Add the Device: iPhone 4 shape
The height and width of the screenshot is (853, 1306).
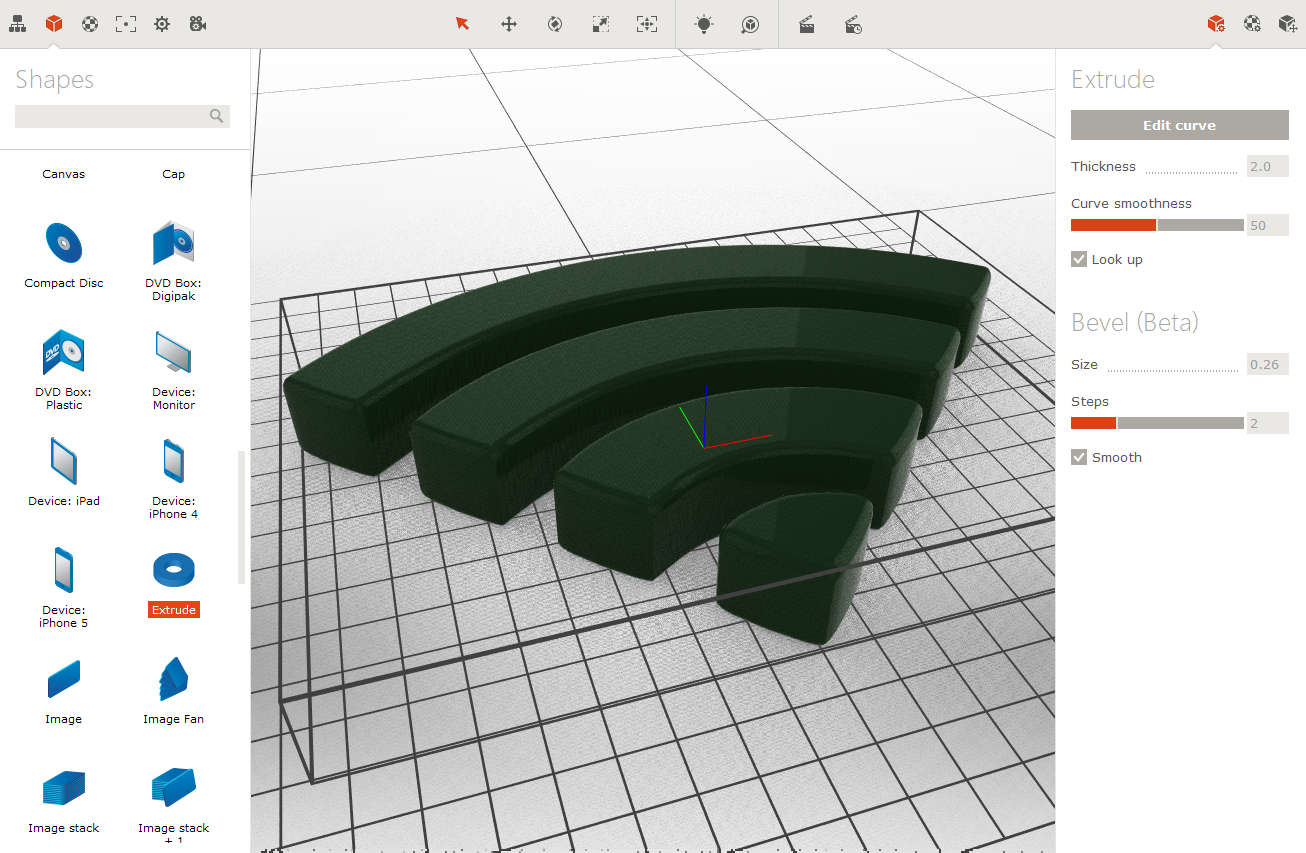(173, 461)
